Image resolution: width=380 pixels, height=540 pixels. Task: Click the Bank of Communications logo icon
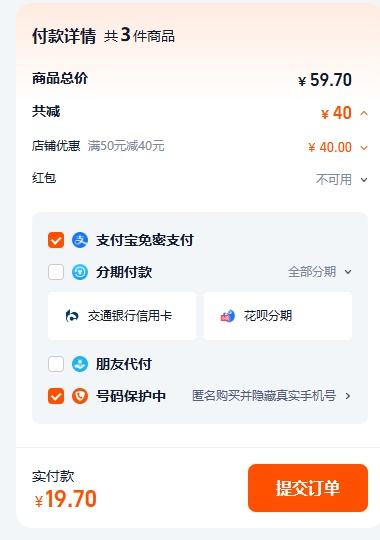pyautogui.click(x=72, y=315)
